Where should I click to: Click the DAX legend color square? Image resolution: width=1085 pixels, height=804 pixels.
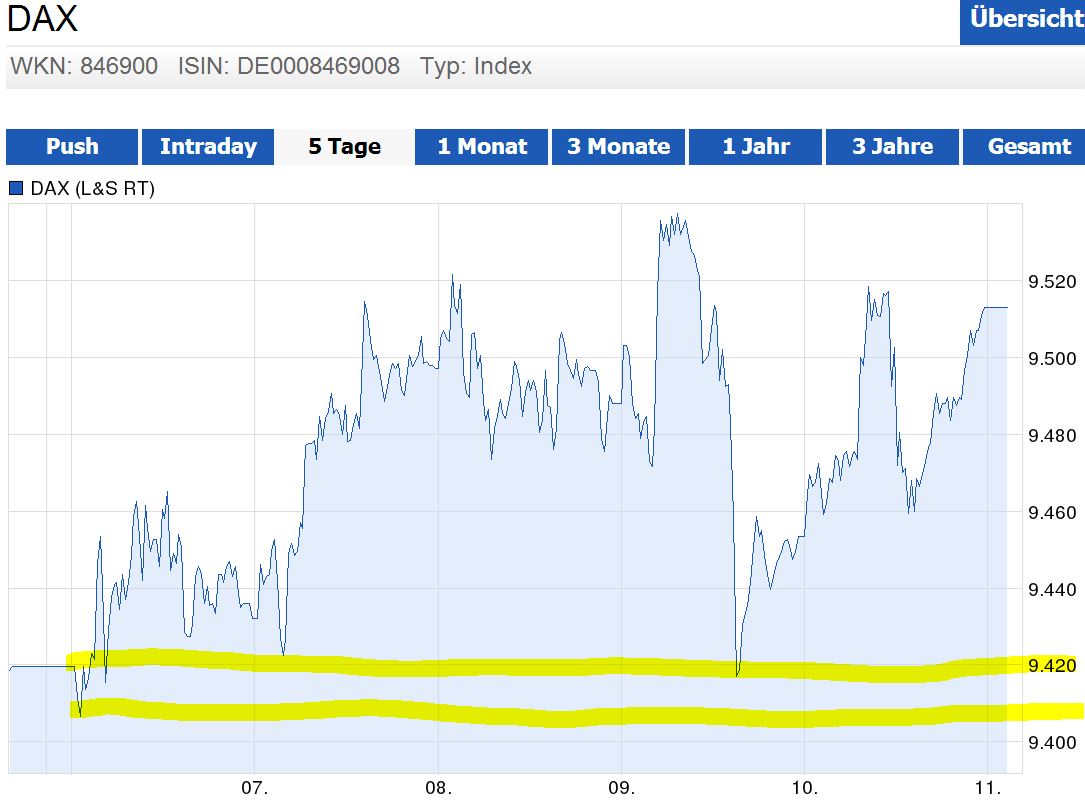coord(14,186)
